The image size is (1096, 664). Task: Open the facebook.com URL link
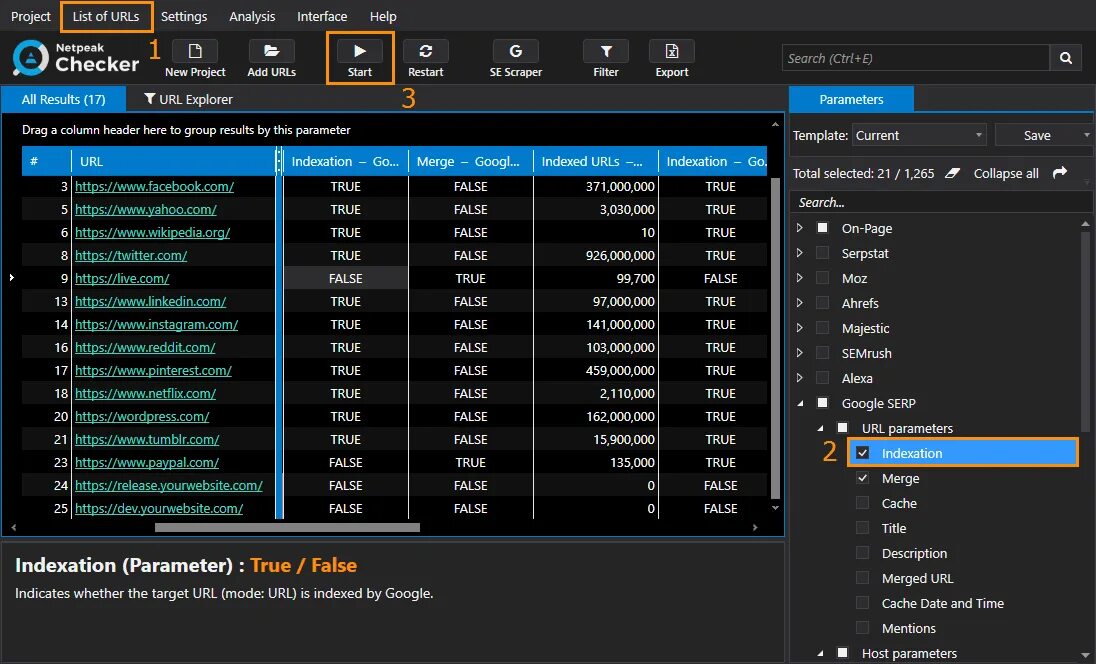[x=154, y=186]
